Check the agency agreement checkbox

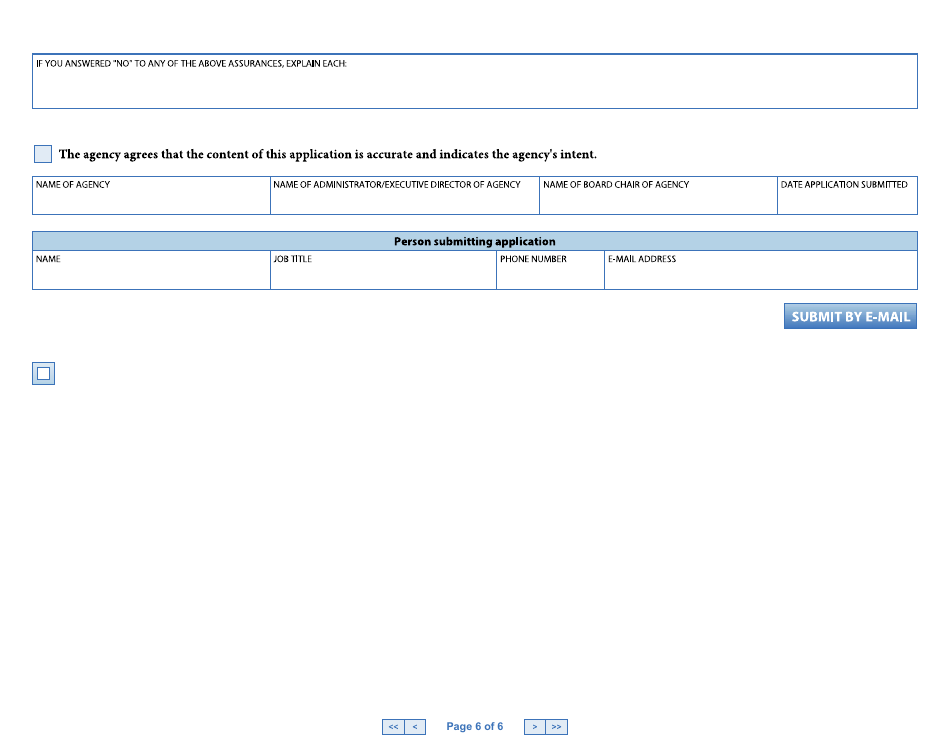(42, 153)
